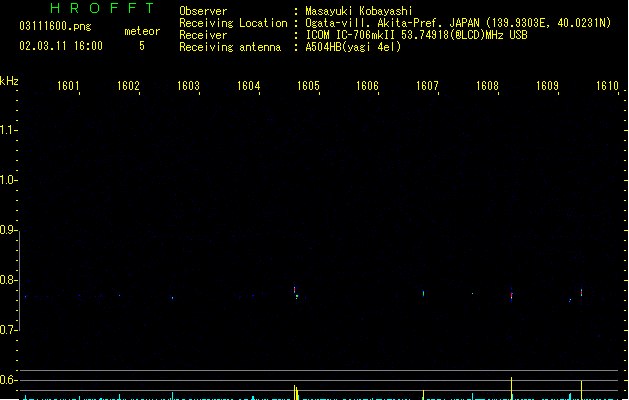Click the 1.0 kHz frequency label

[x=8, y=180]
